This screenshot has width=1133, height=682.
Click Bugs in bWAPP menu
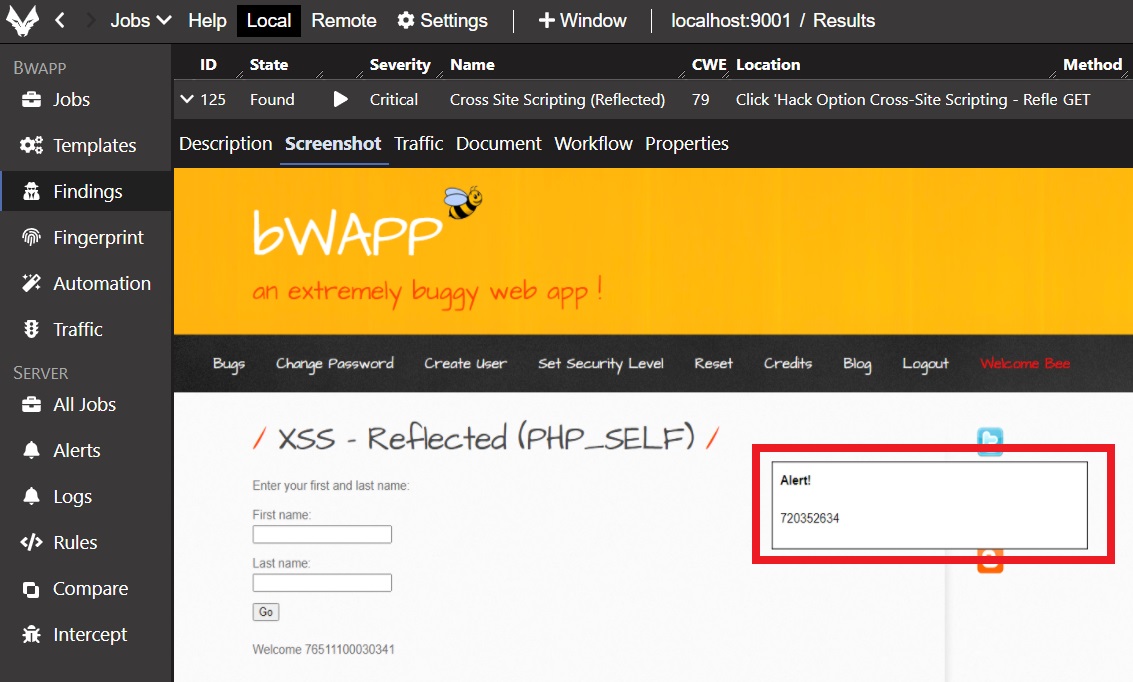[229, 363]
